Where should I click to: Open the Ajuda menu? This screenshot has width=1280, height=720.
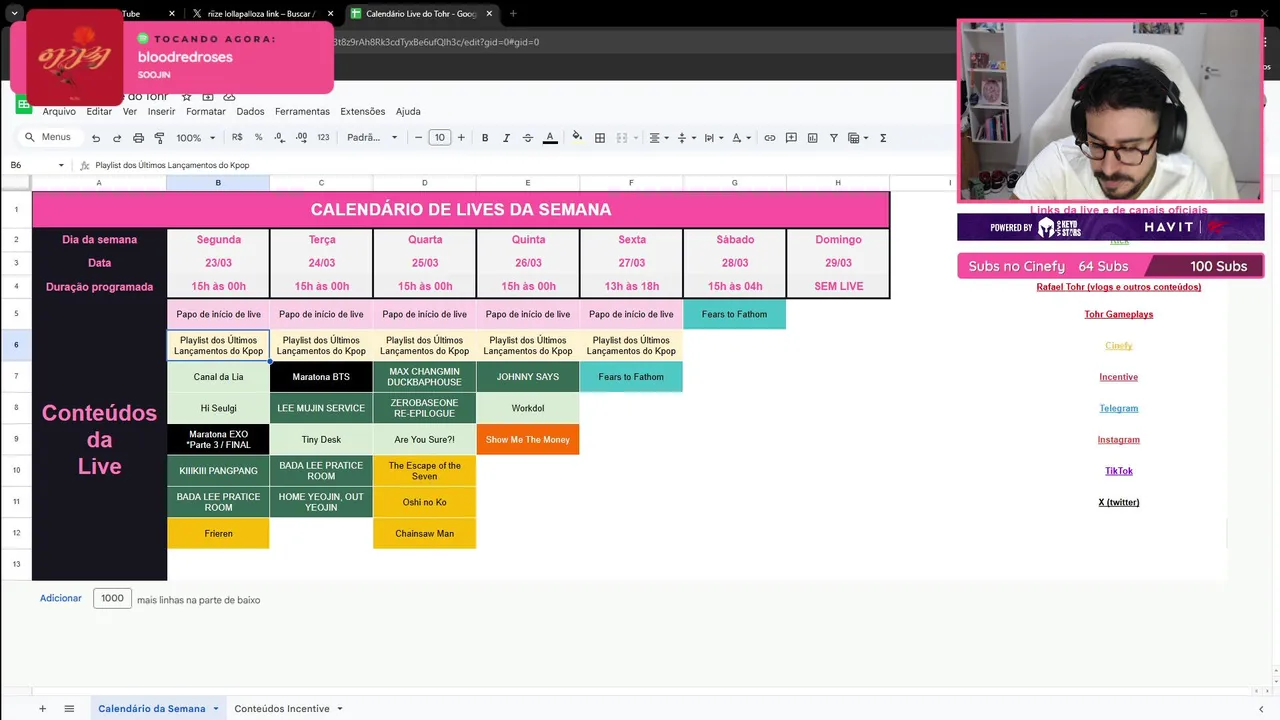point(408,112)
